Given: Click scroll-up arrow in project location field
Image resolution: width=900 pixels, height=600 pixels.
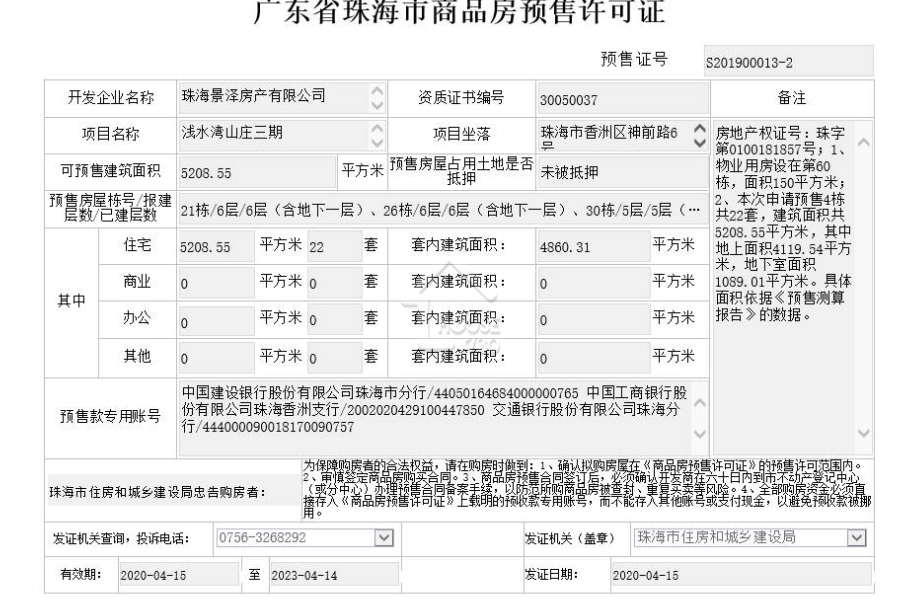Looking at the screenshot, I should (699, 129).
